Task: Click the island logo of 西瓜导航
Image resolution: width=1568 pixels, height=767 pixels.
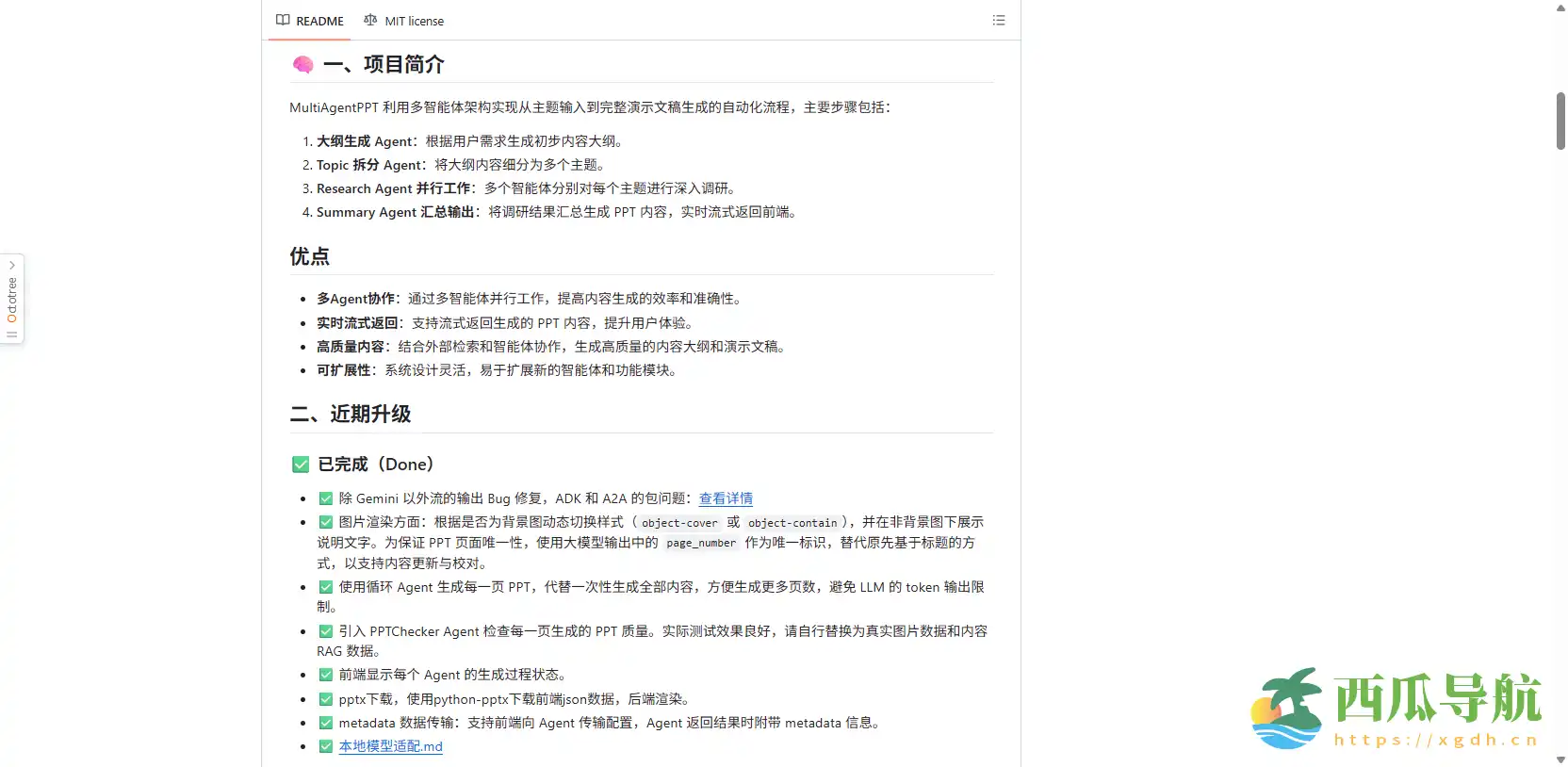Action: (1288, 709)
